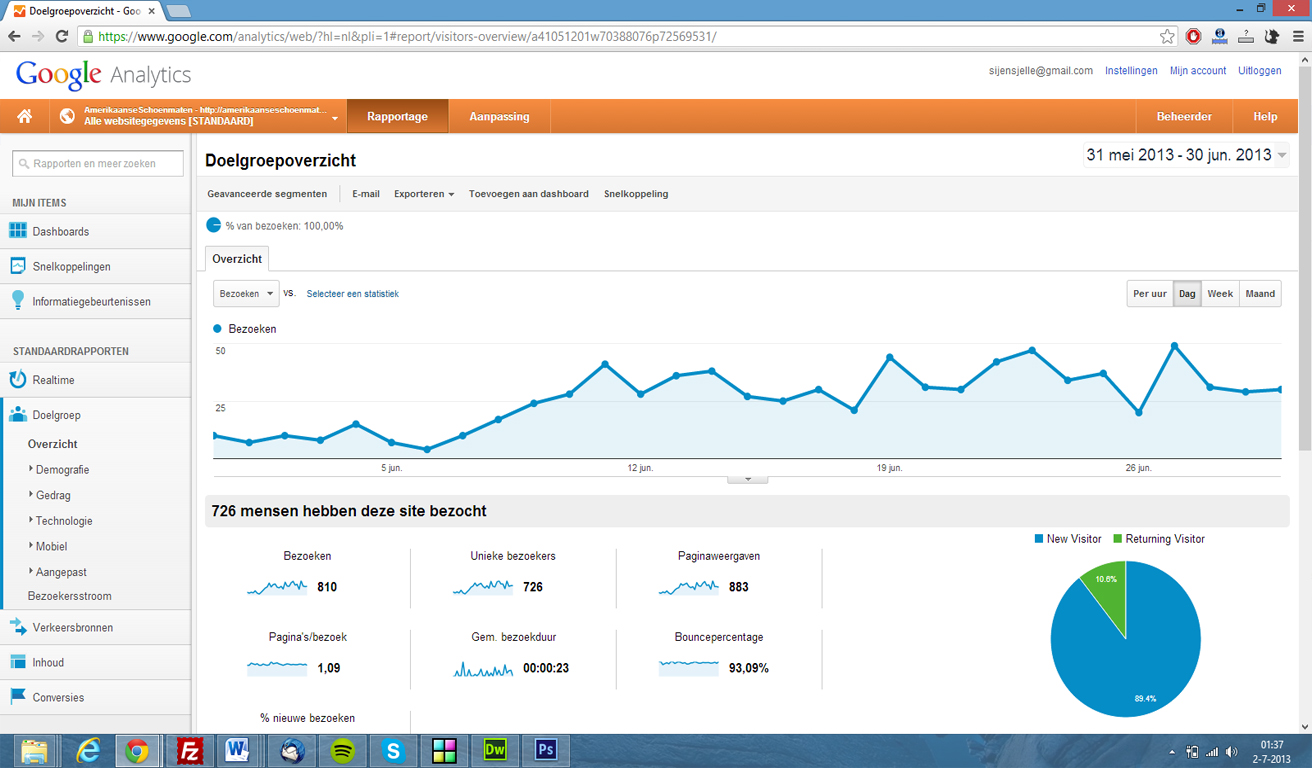This screenshot has height=768, width=1312.
Task: Open the Aanpassing tab
Action: pos(499,116)
